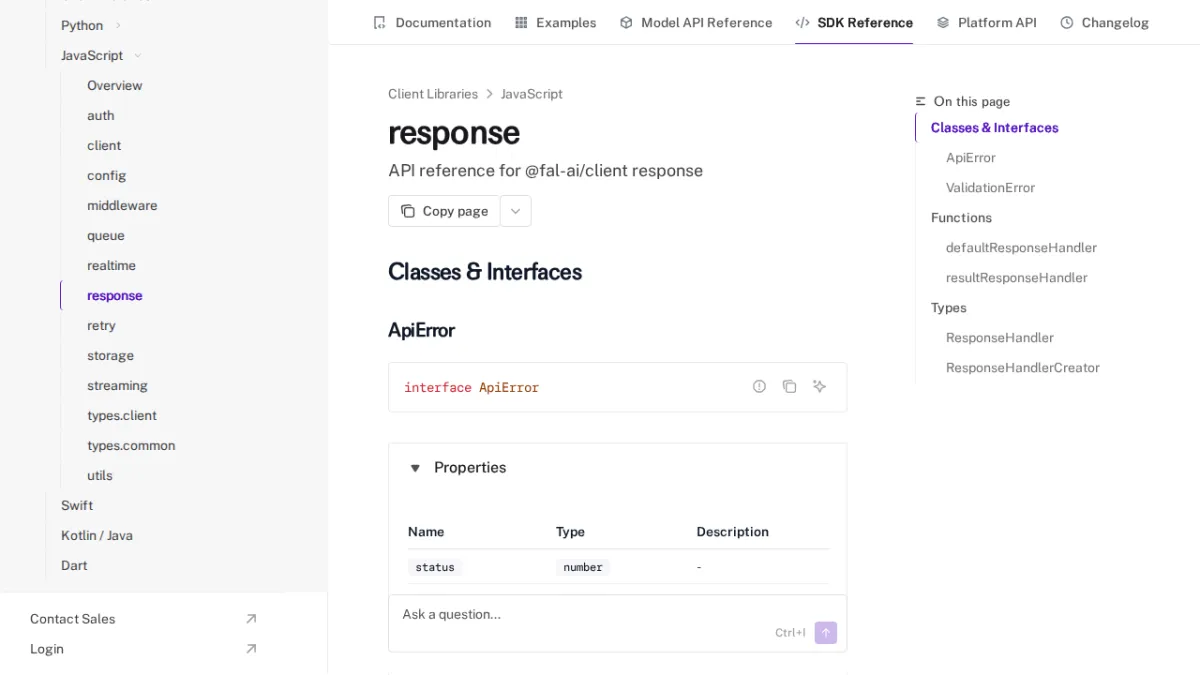The width and height of the screenshot is (1200, 675).
Task: Open the retry sidebar page
Action: tap(101, 325)
